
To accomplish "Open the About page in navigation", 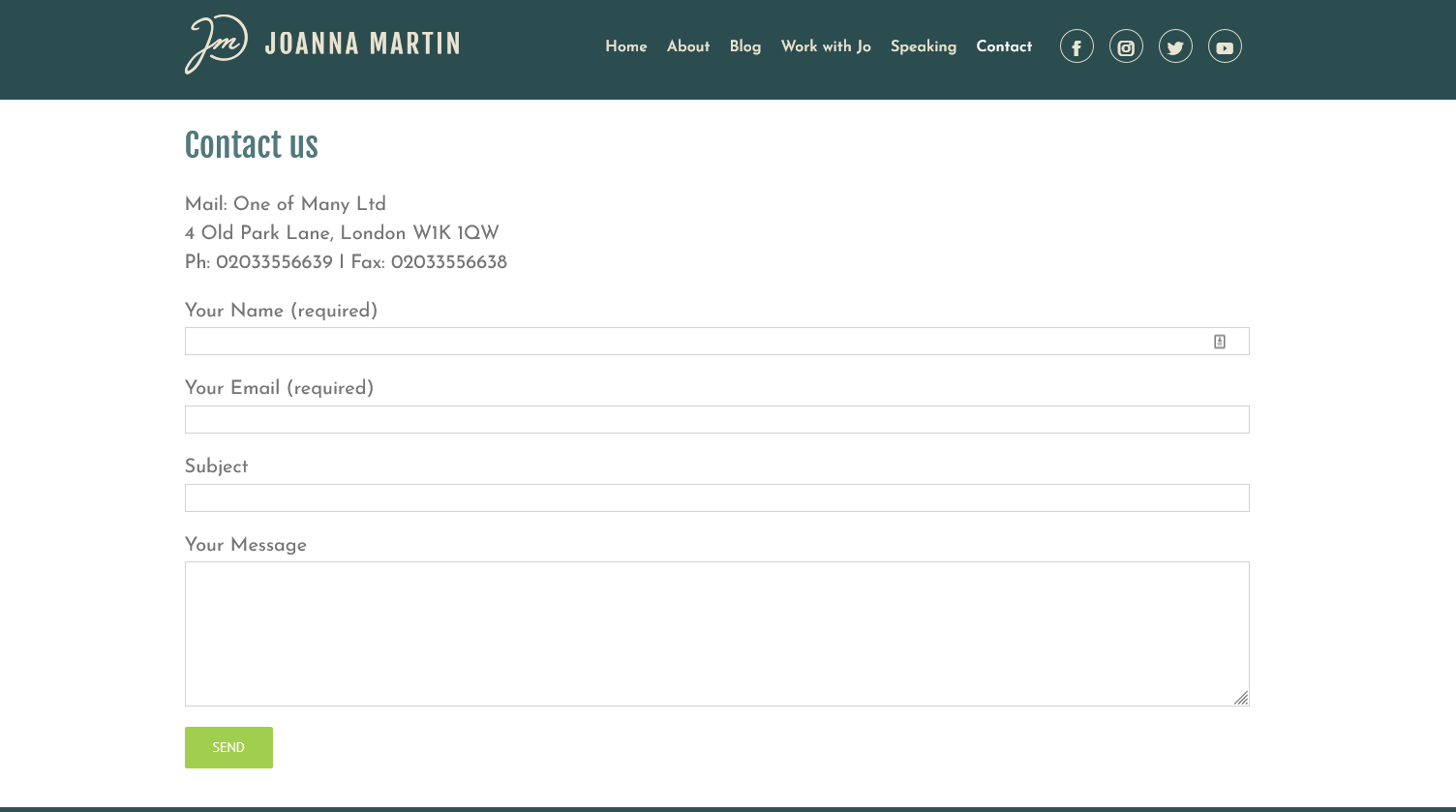I will pos(687,46).
